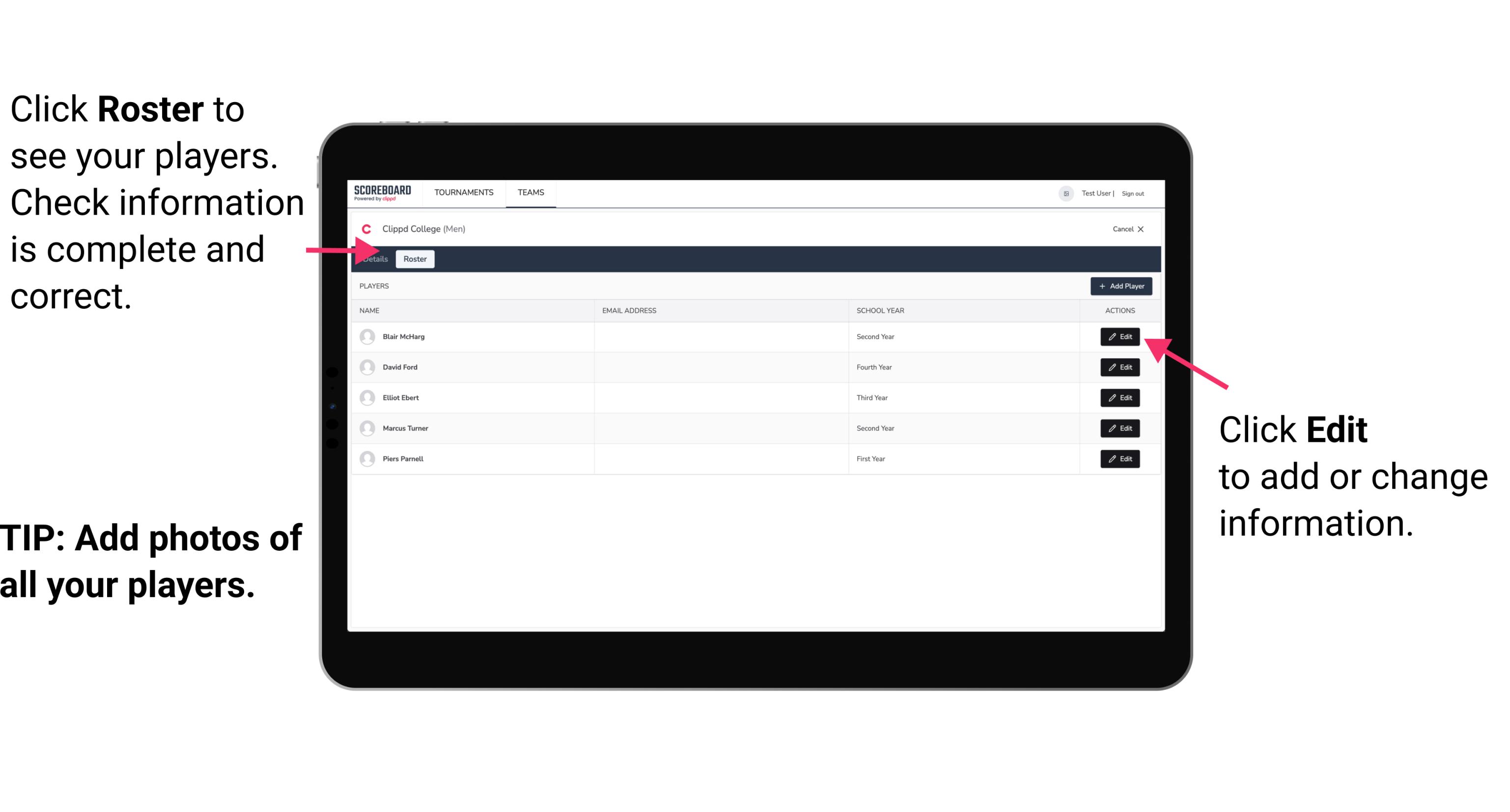Viewport: 1510px width, 812px height.
Task: Click the edit icon for David Ford
Action: click(x=1119, y=367)
